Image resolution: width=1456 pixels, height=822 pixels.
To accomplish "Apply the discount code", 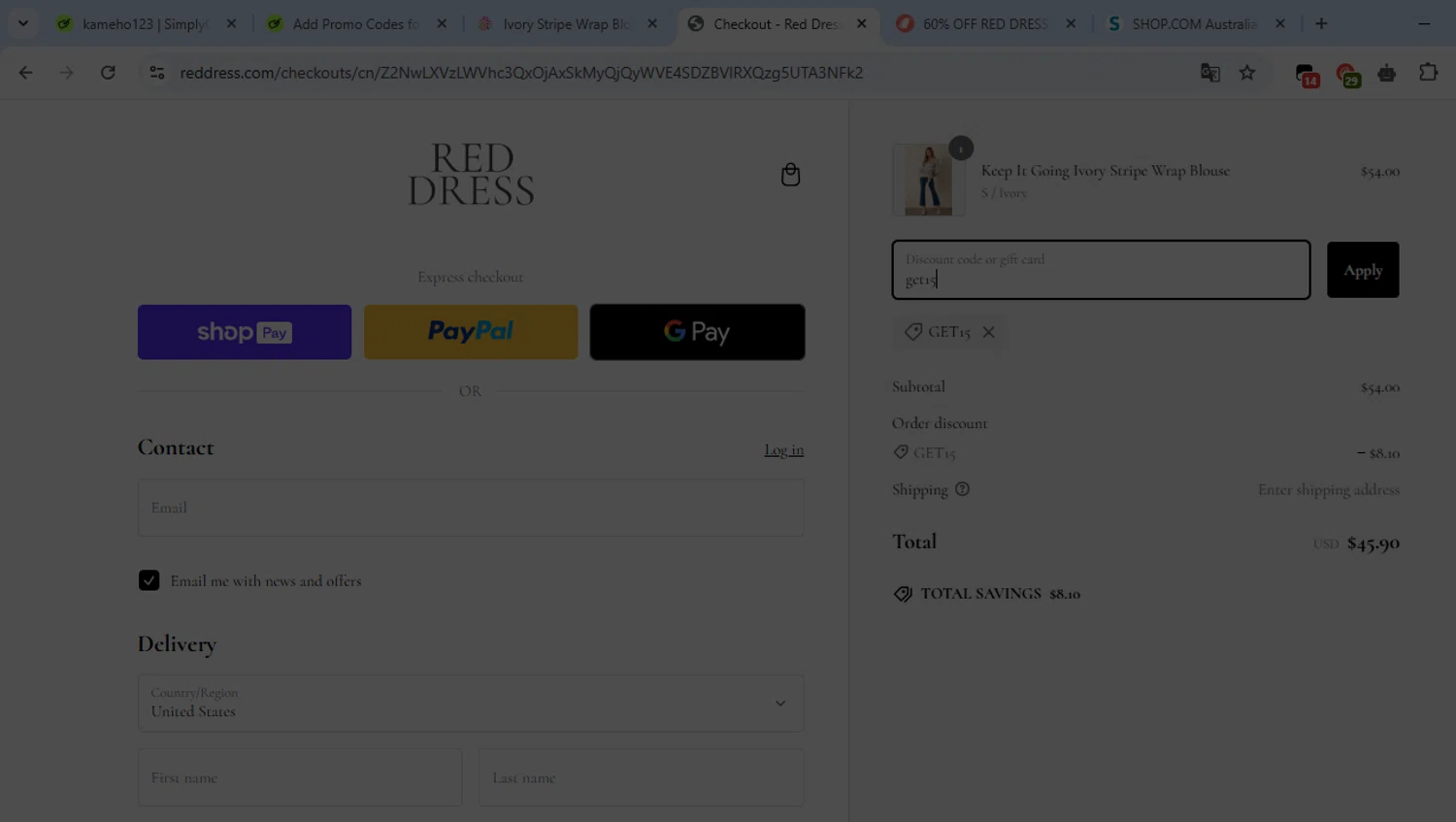I will click(x=1363, y=270).
